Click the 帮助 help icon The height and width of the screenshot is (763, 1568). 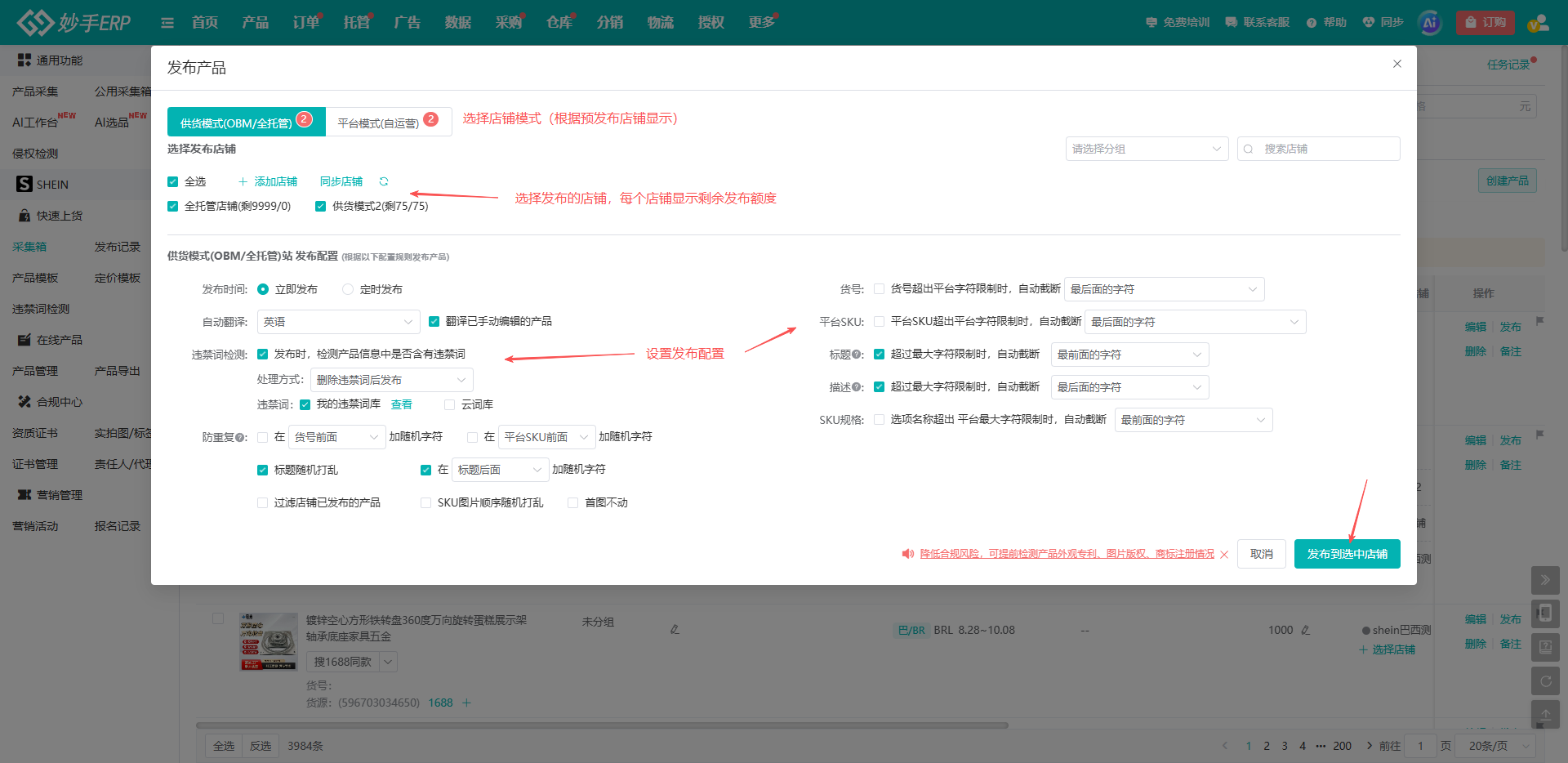pos(1312,23)
